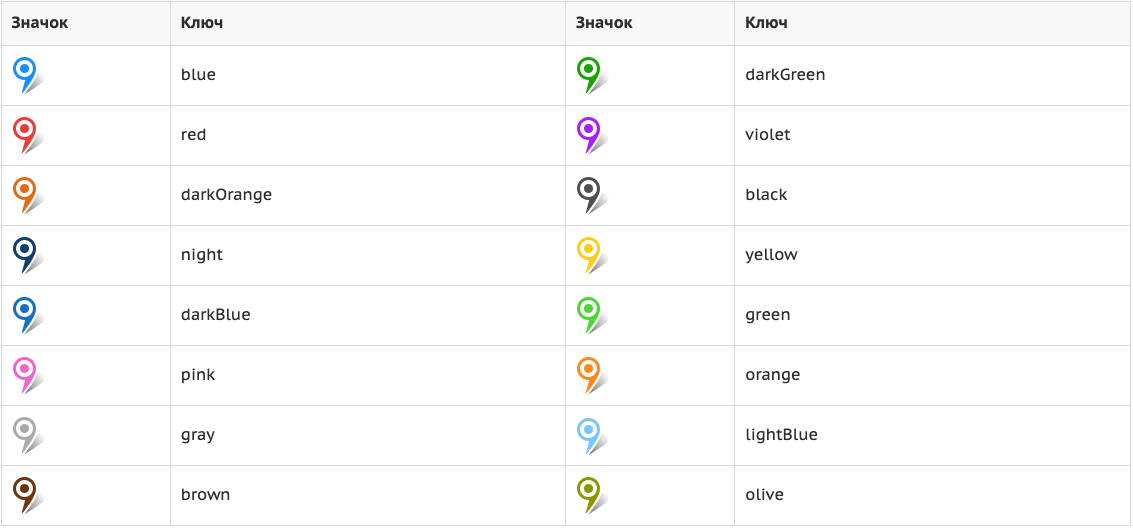This screenshot has width=1133, height=528.
Task: Select the darkBlue placemark icon
Action: click(x=27, y=315)
